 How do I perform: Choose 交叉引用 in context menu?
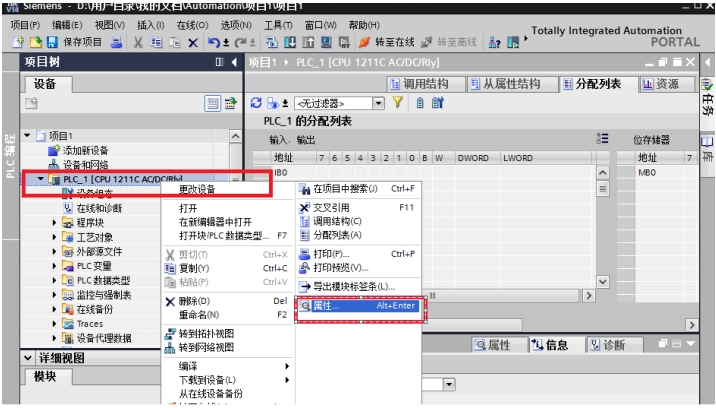pyautogui.click(x=358, y=208)
